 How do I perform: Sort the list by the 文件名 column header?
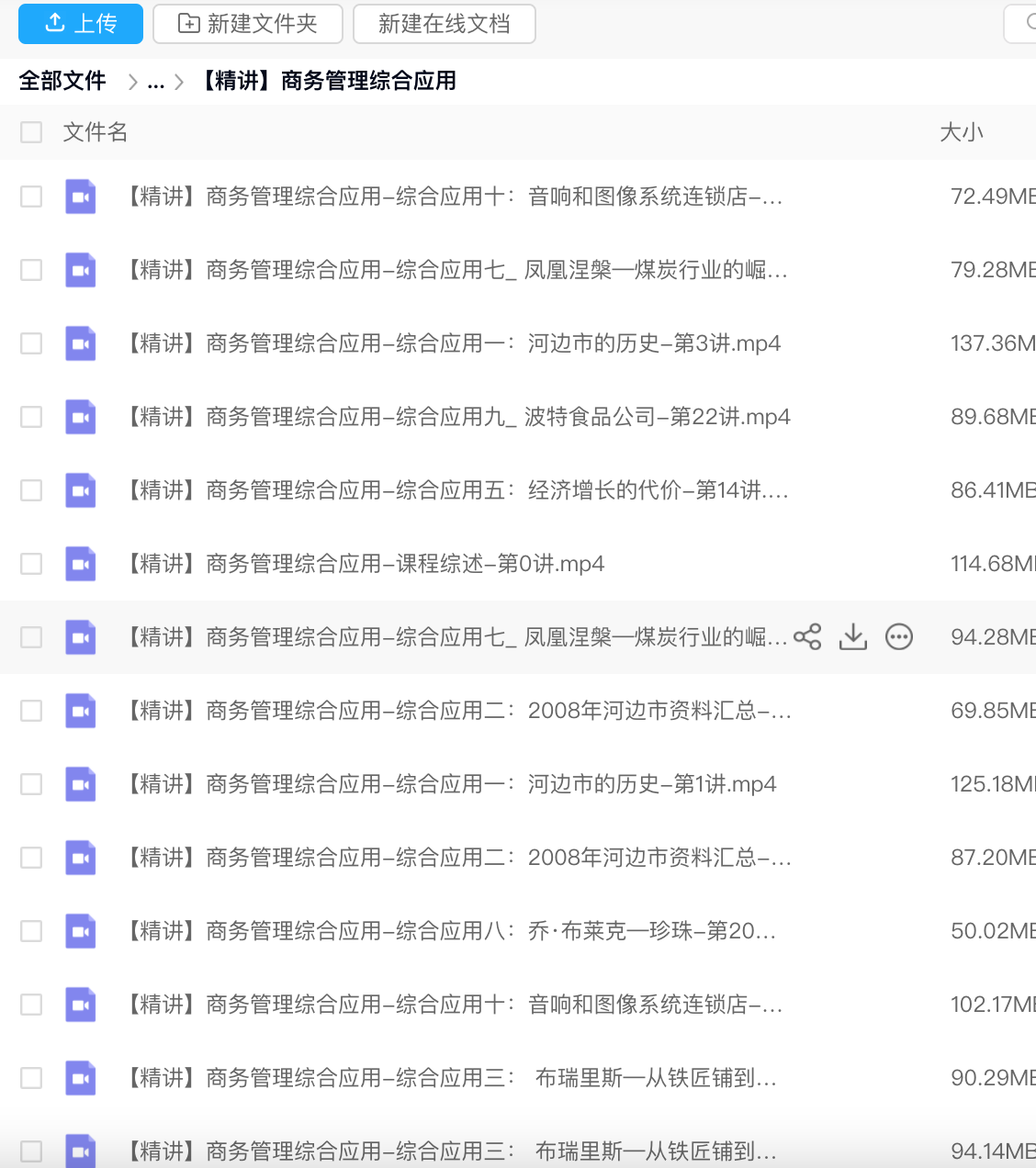click(x=96, y=132)
